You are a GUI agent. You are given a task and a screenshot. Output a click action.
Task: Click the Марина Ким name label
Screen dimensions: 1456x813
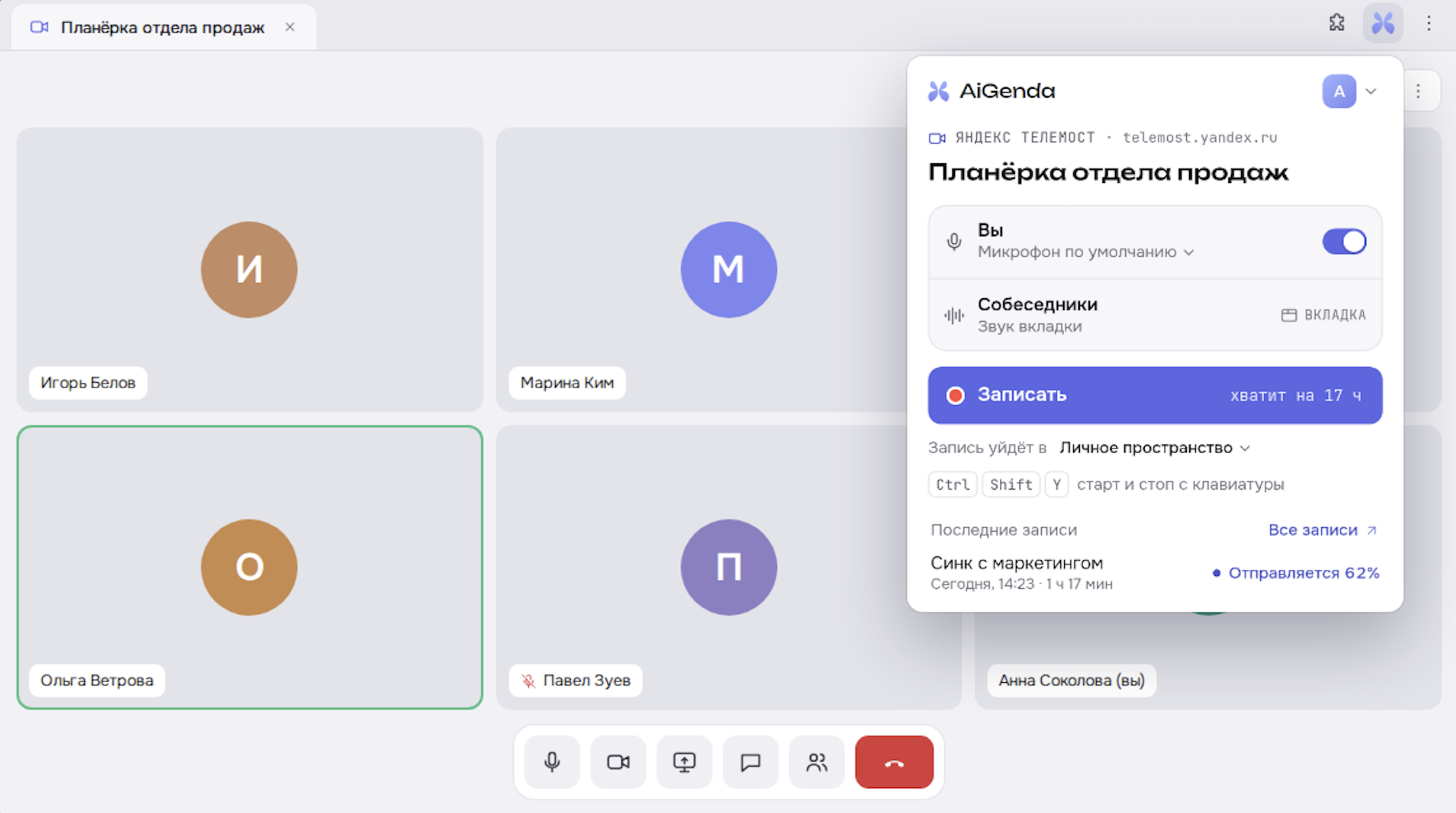point(567,383)
